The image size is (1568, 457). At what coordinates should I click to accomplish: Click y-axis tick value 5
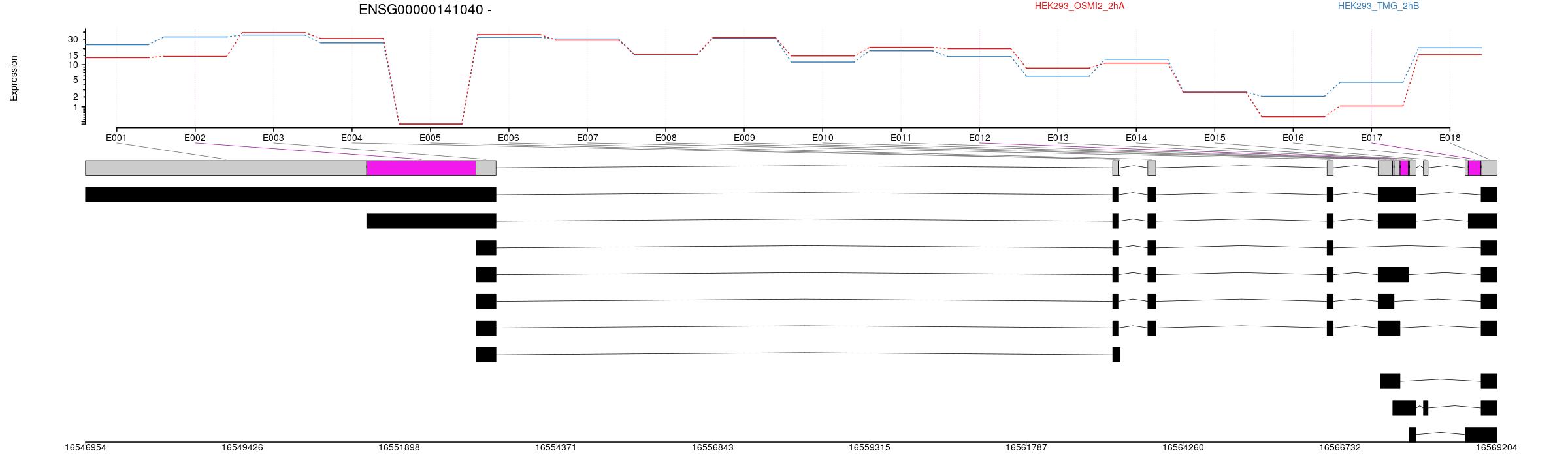(75, 80)
